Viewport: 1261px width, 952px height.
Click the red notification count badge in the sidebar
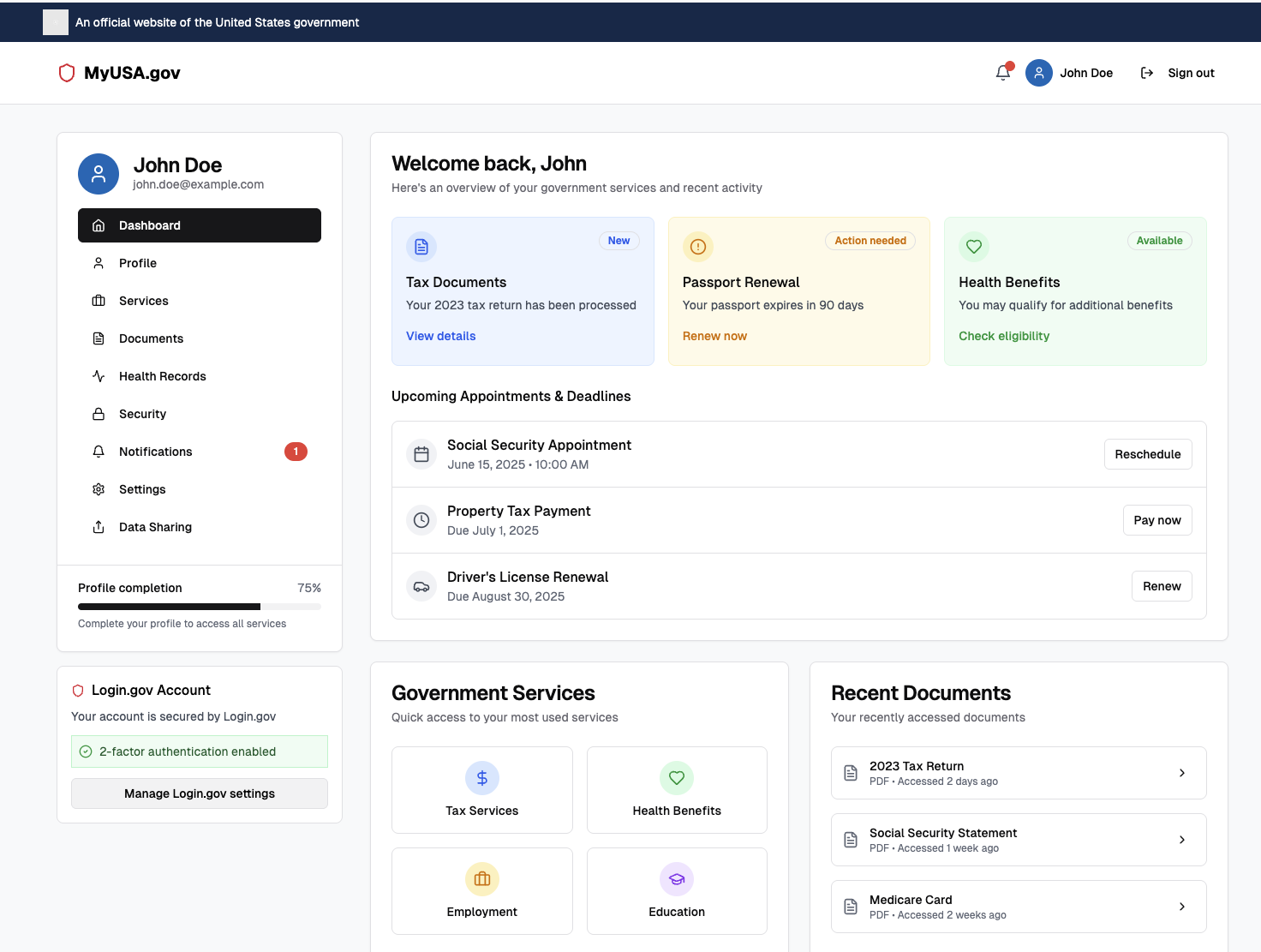pos(296,452)
